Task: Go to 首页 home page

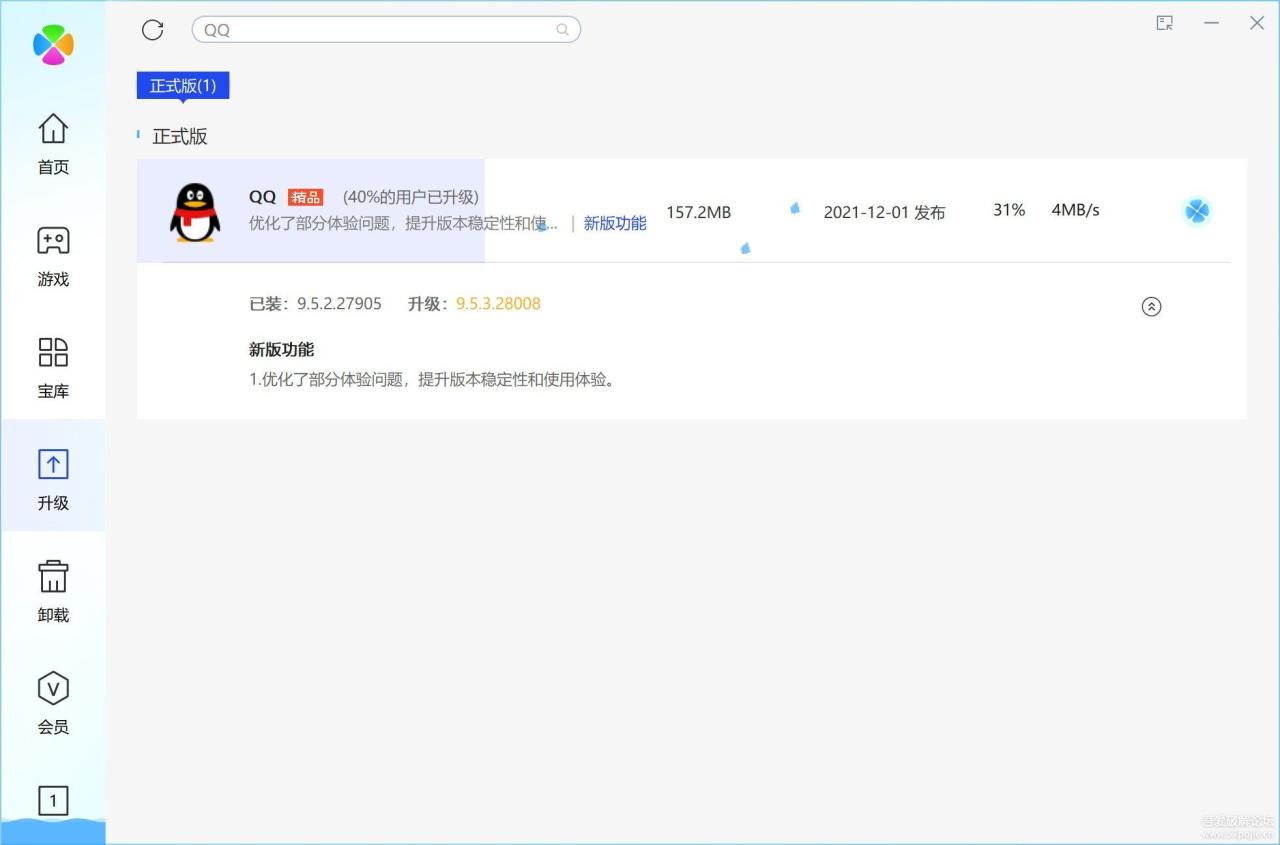Action: [x=53, y=145]
